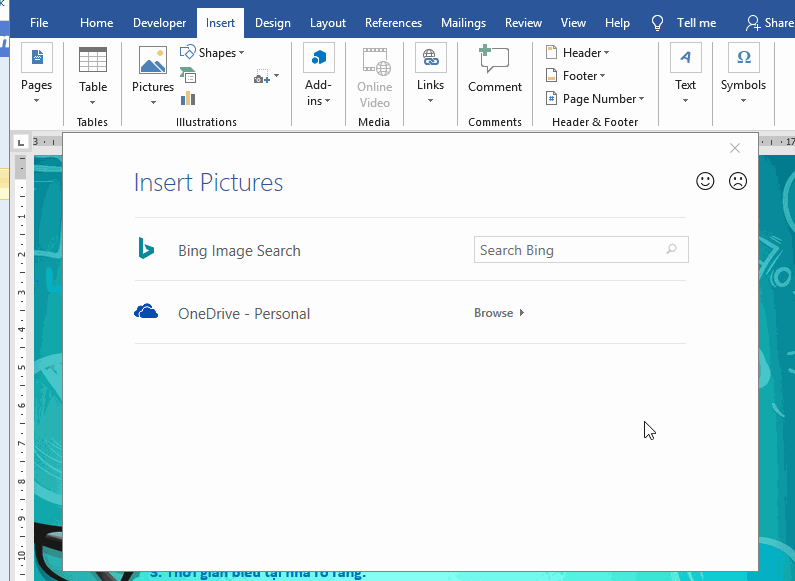795x581 pixels.
Task: Switch to the Developer tab
Action: click(159, 23)
